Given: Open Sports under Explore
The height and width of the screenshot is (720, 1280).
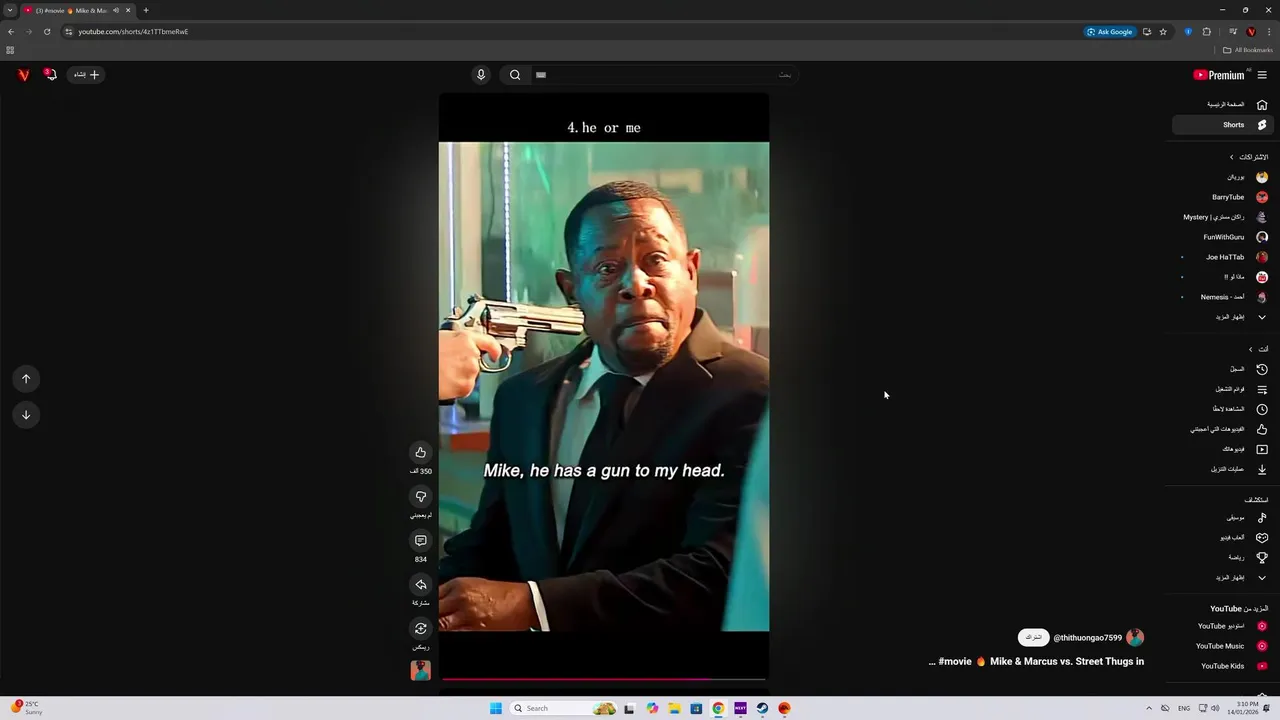Looking at the screenshot, I should tap(1222, 557).
